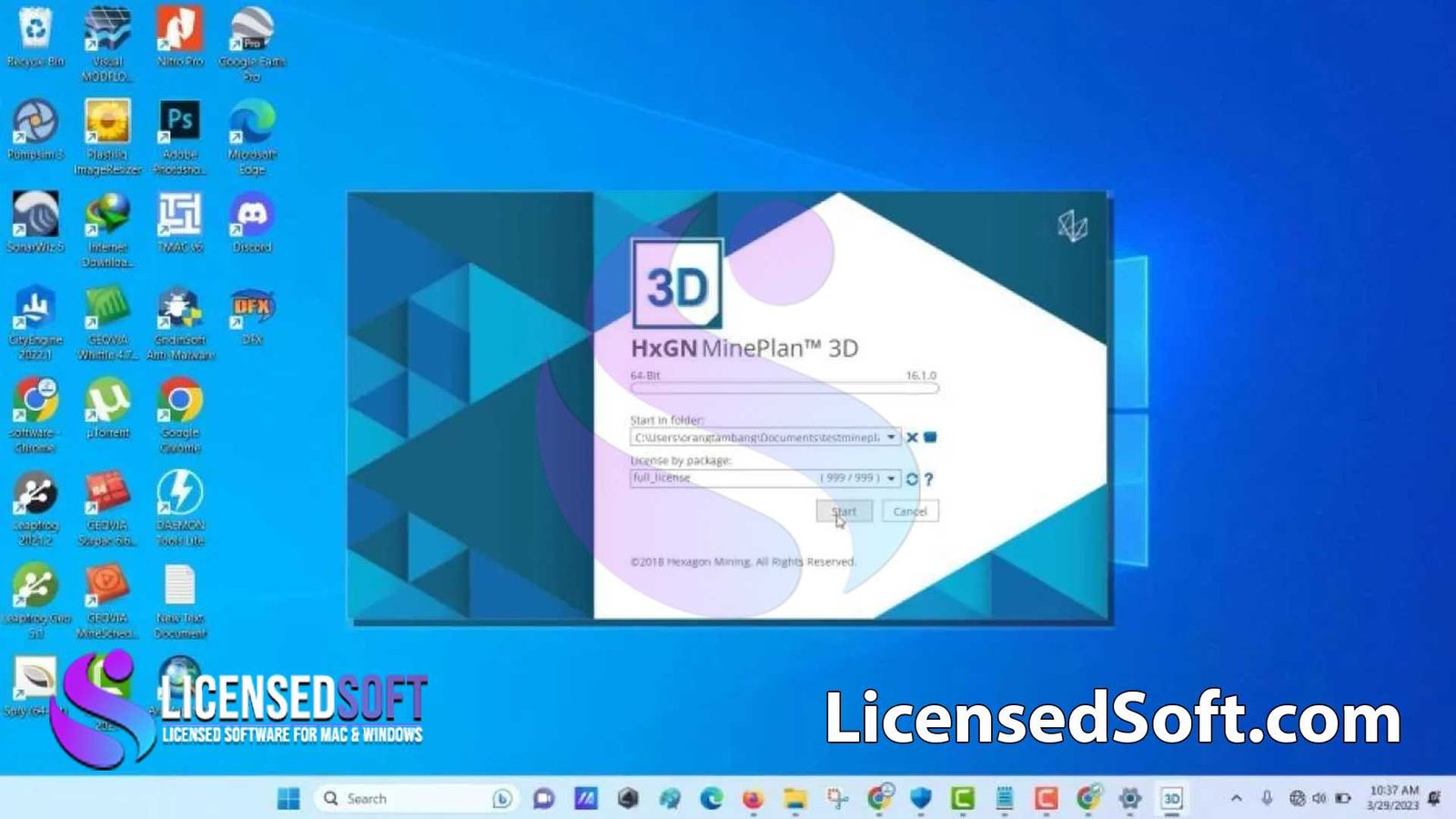Open the Windows Start menu
The width and height of the screenshot is (1456, 819).
coord(288,798)
